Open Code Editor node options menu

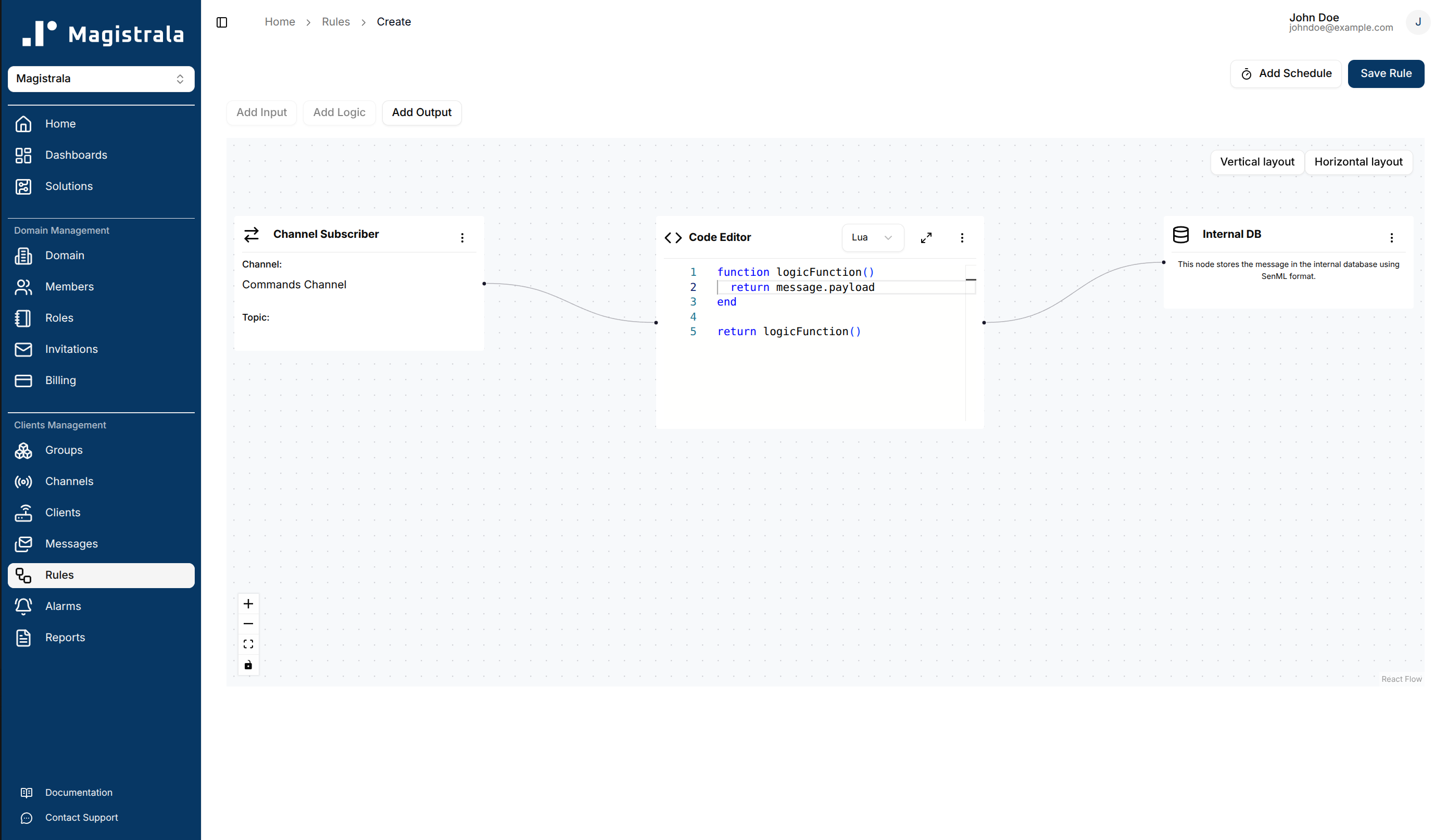pyautogui.click(x=962, y=237)
